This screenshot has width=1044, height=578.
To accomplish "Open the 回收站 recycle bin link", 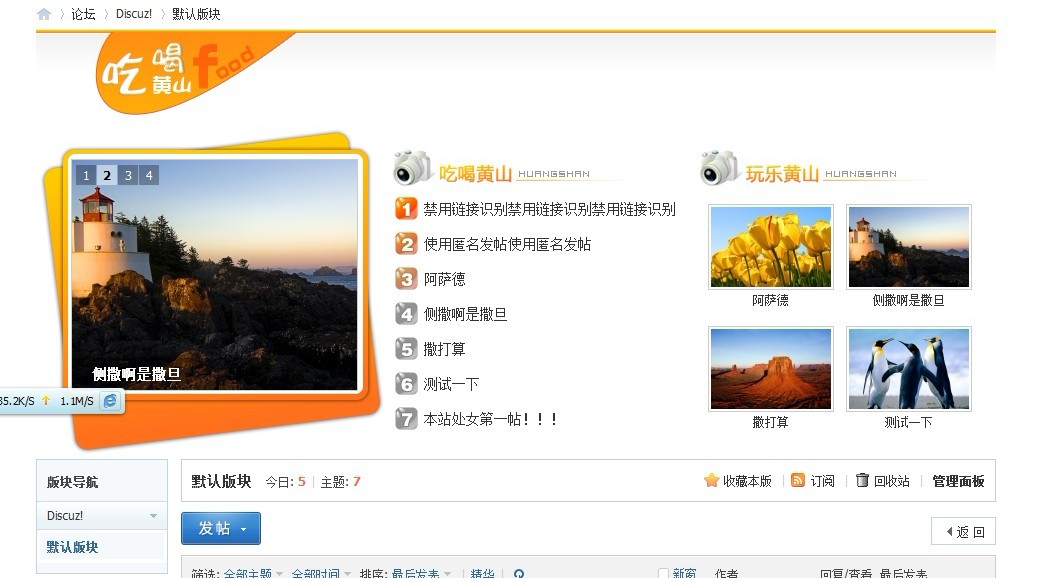I will coord(892,481).
